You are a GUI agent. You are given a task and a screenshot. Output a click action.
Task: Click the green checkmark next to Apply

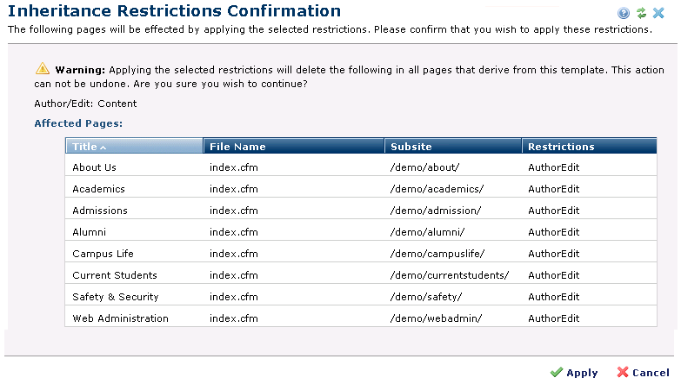coord(556,372)
